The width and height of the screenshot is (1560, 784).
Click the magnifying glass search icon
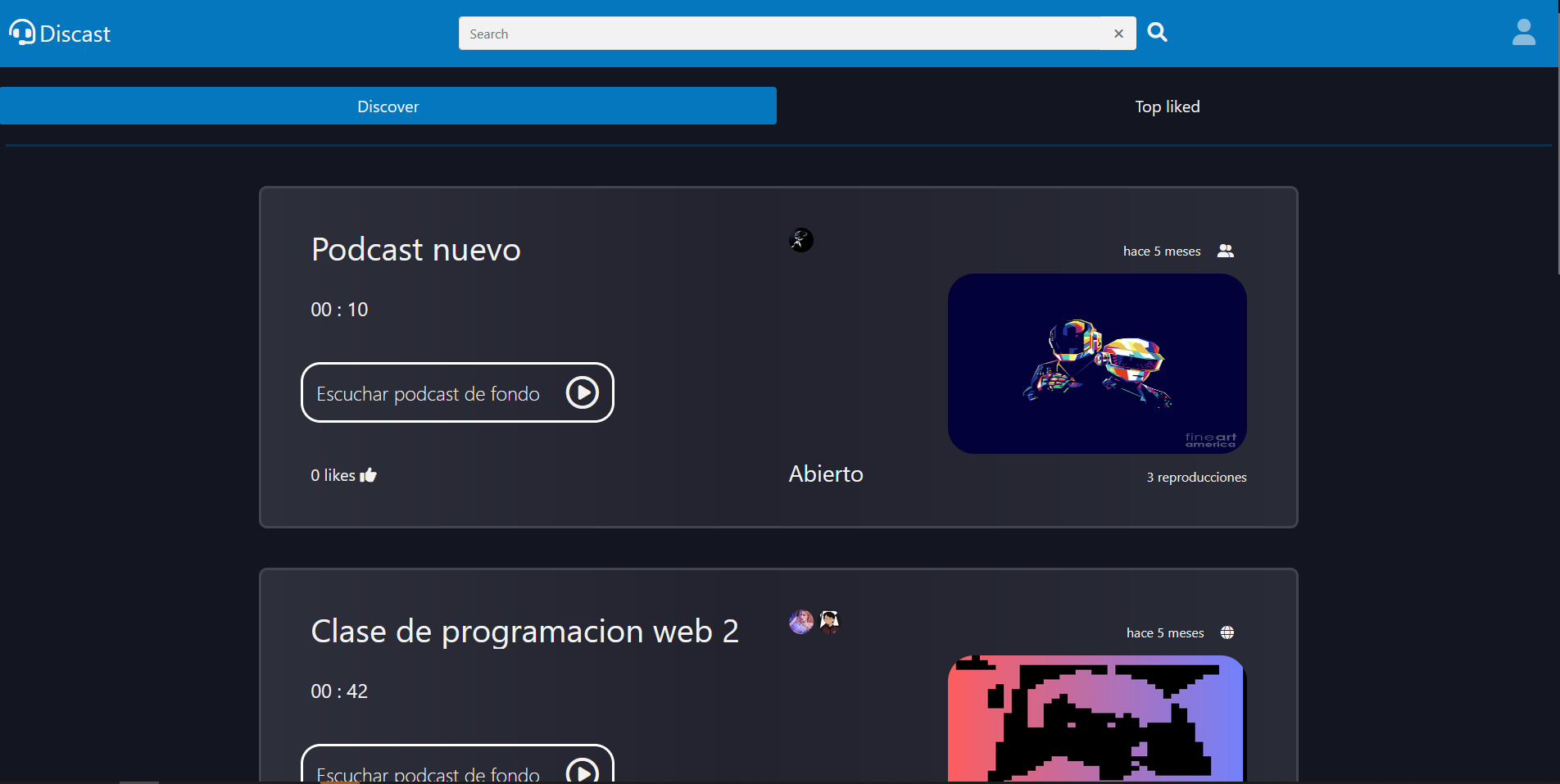pos(1157,33)
